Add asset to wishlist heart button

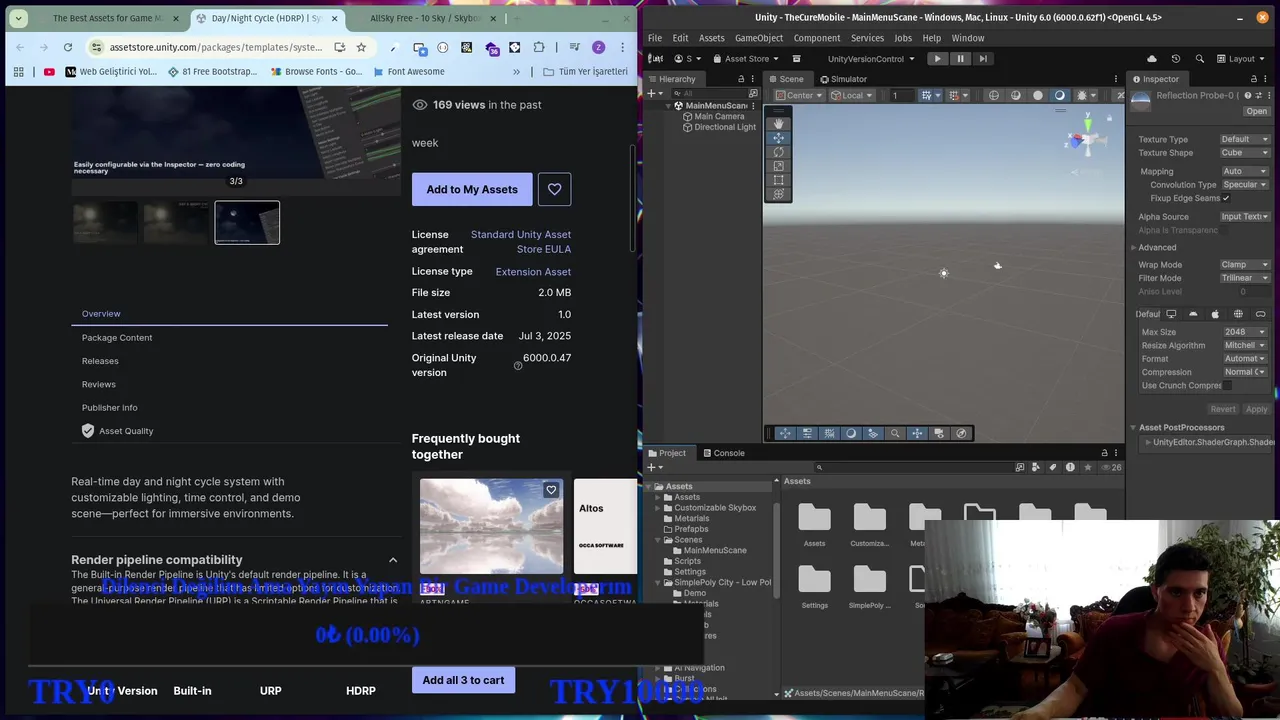click(555, 189)
